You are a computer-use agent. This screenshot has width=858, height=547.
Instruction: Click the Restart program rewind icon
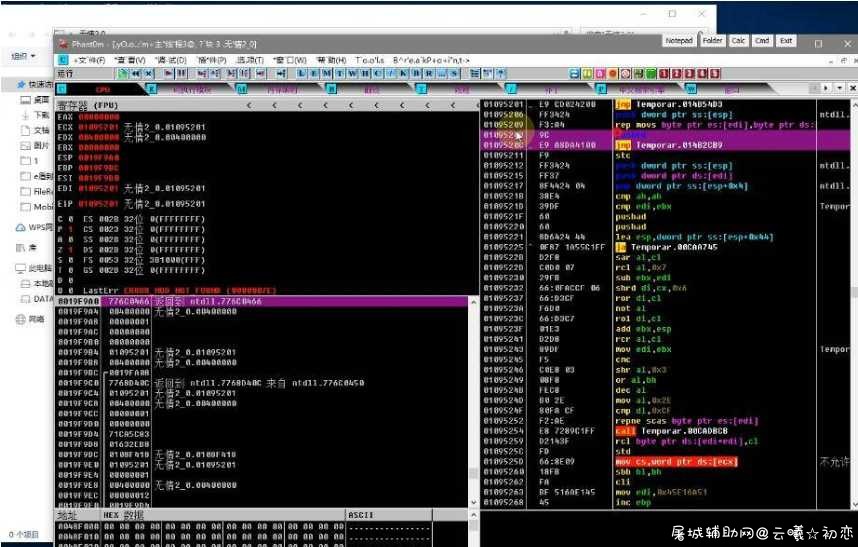point(135,73)
